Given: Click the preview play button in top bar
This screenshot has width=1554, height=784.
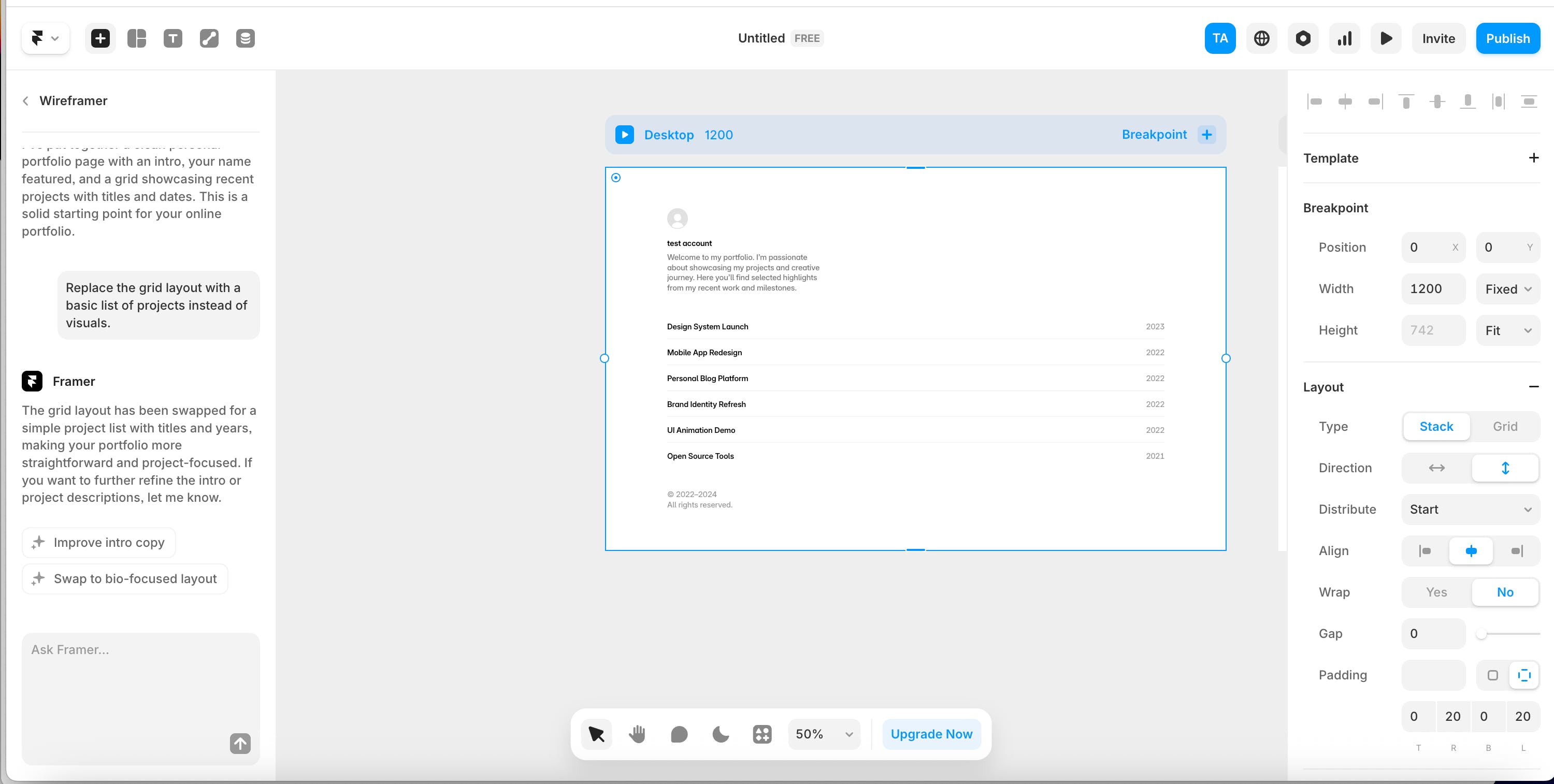Looking at the screenshot, I should (x=1386, y=39).
